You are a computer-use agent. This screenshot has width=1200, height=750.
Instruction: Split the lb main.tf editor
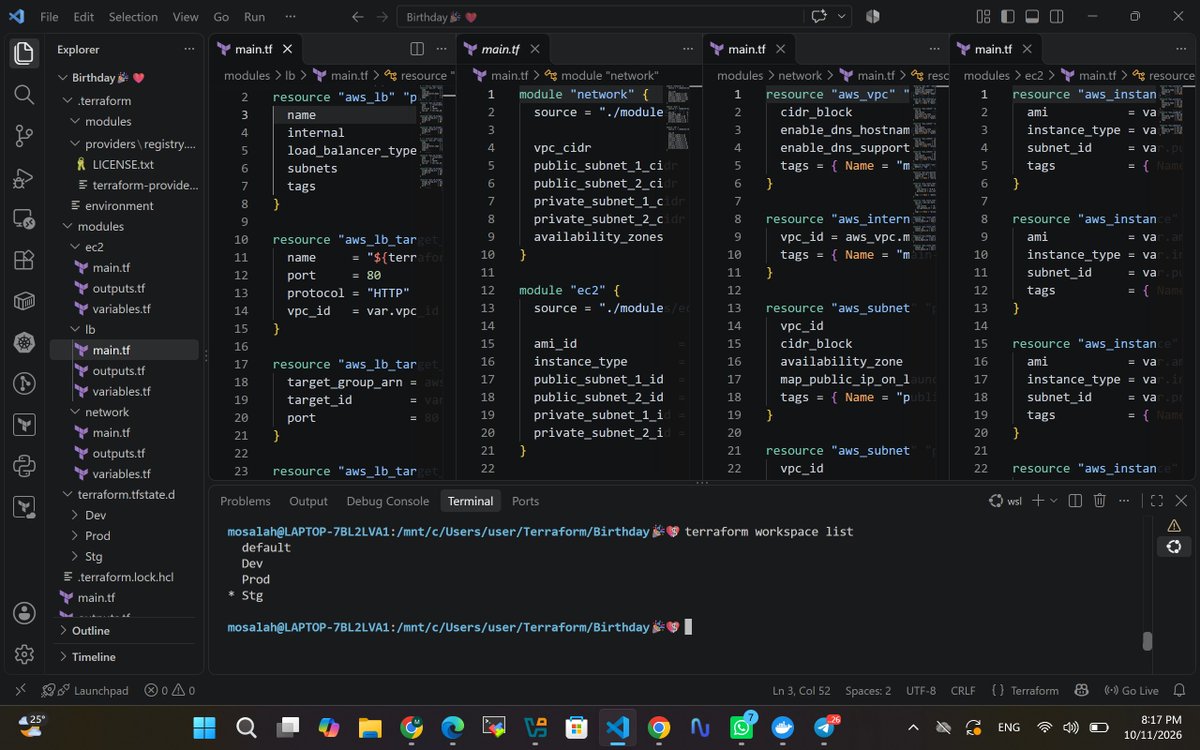(x=417, y=49)
